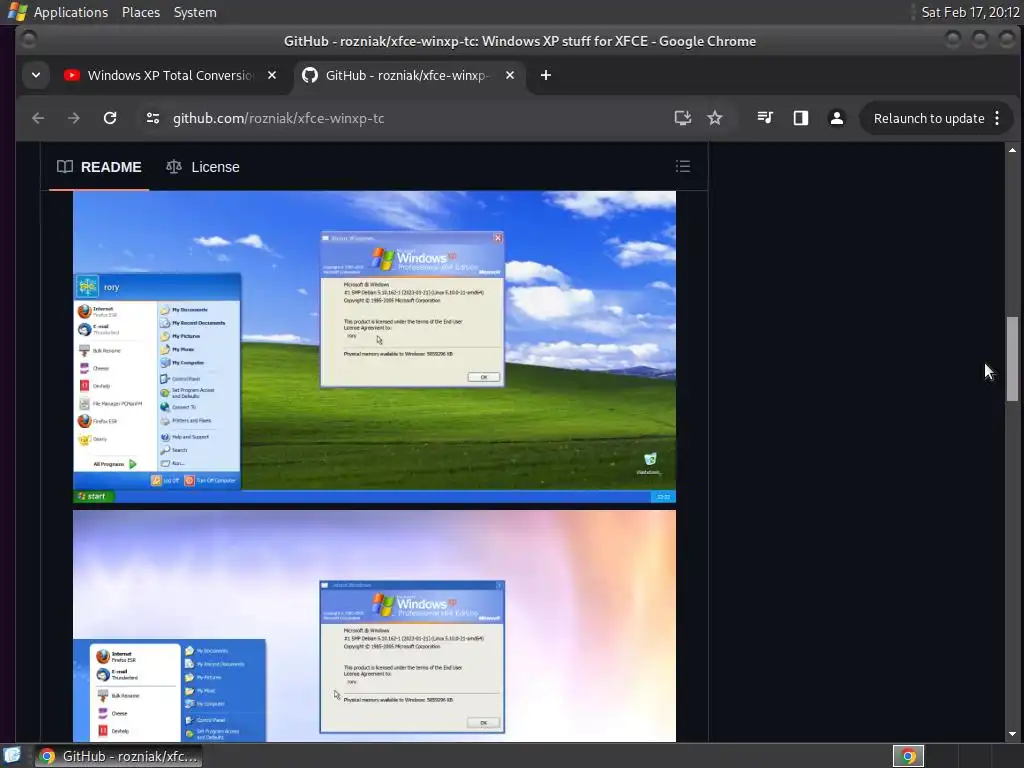Click the address bar URL field
The image size is (1024, 768).
click(x=415, y=118)
